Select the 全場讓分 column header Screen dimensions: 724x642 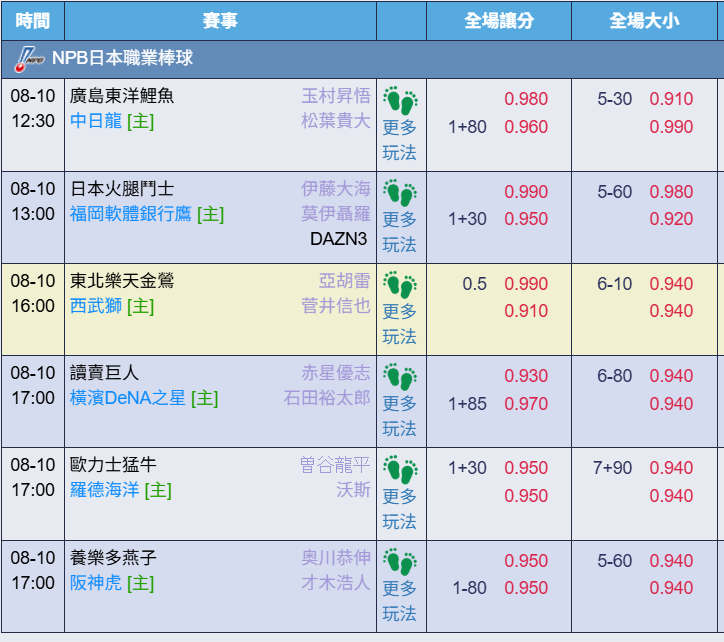tap(498, 20)
